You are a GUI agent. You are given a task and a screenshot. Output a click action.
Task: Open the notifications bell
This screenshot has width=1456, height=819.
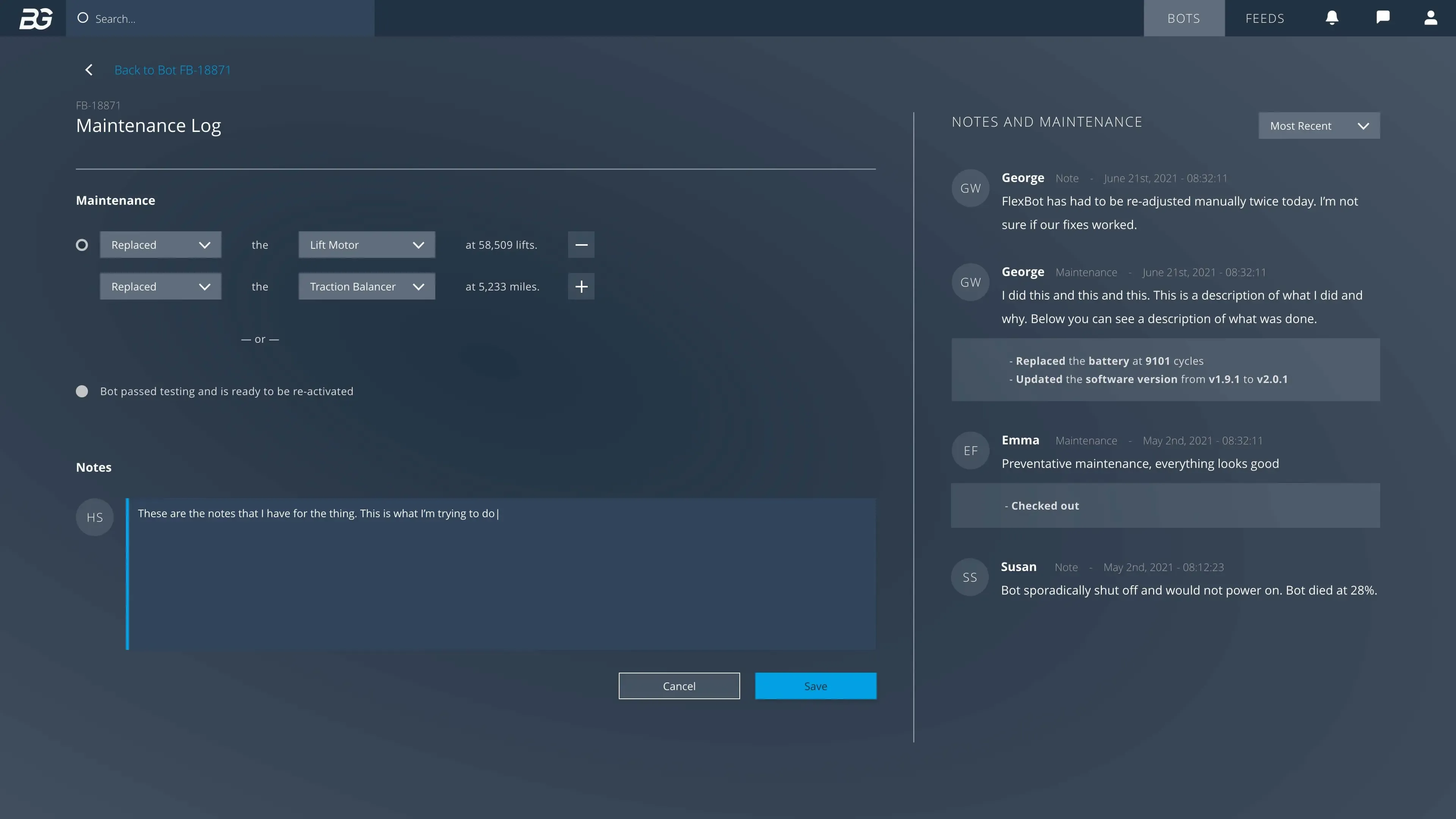pyautogui.click(x=1332, y=18)
